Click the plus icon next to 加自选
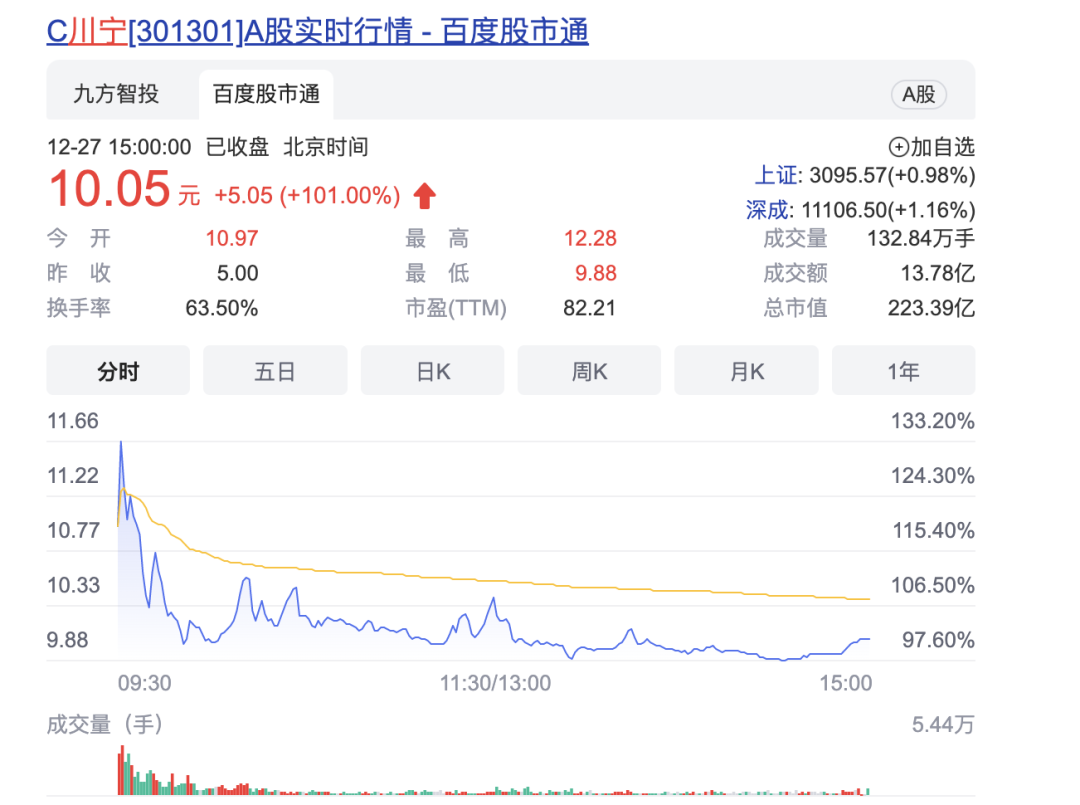 [898, 147]
